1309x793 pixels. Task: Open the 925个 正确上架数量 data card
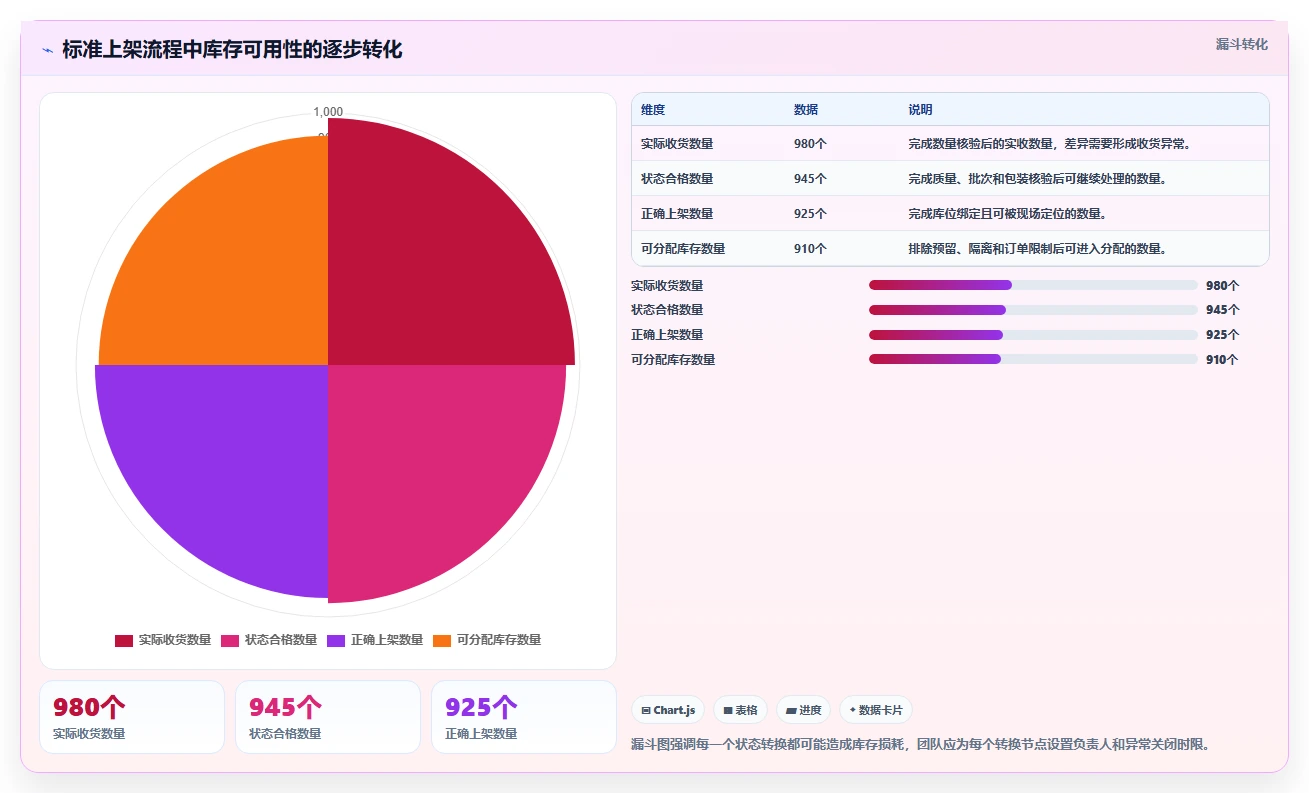[524, 717]
